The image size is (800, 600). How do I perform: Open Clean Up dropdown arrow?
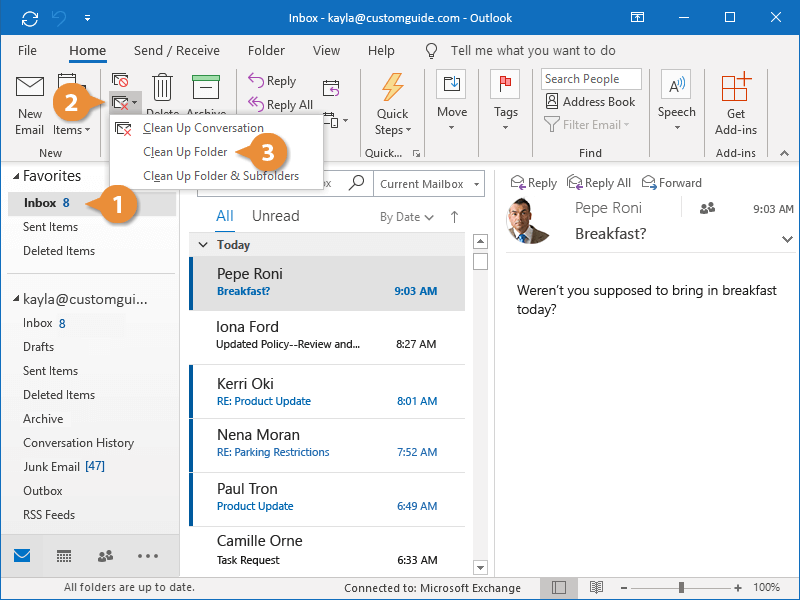pyautogui.click(x=134, y=103)
